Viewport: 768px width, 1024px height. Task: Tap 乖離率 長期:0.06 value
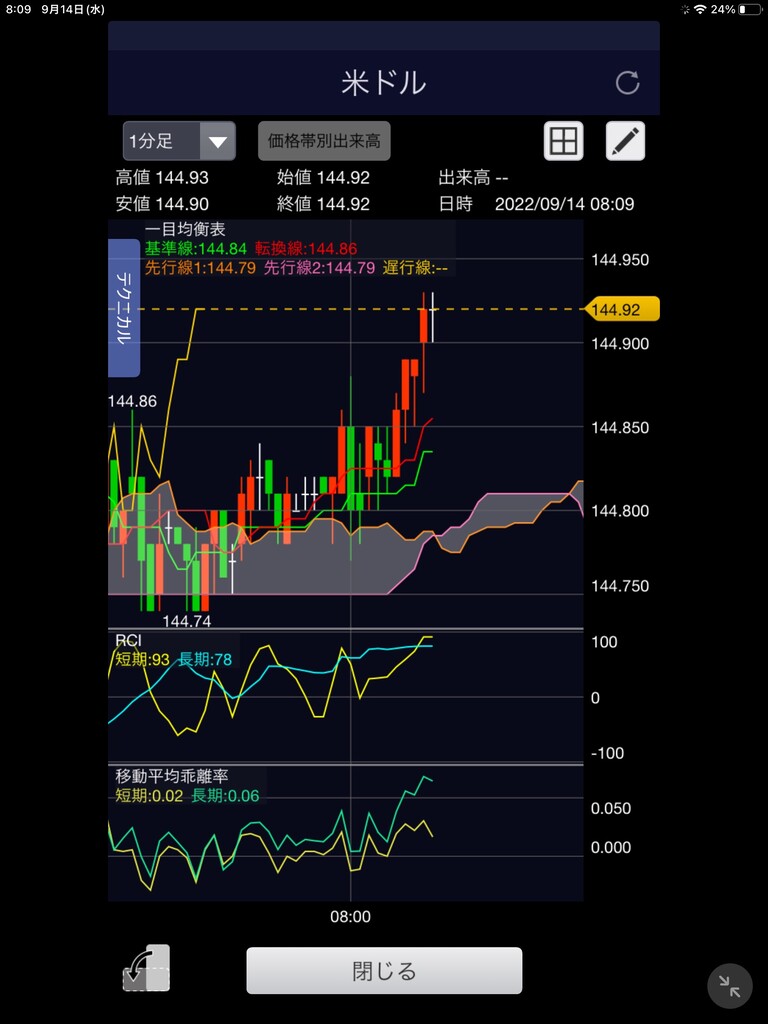[x=225, y=796]
